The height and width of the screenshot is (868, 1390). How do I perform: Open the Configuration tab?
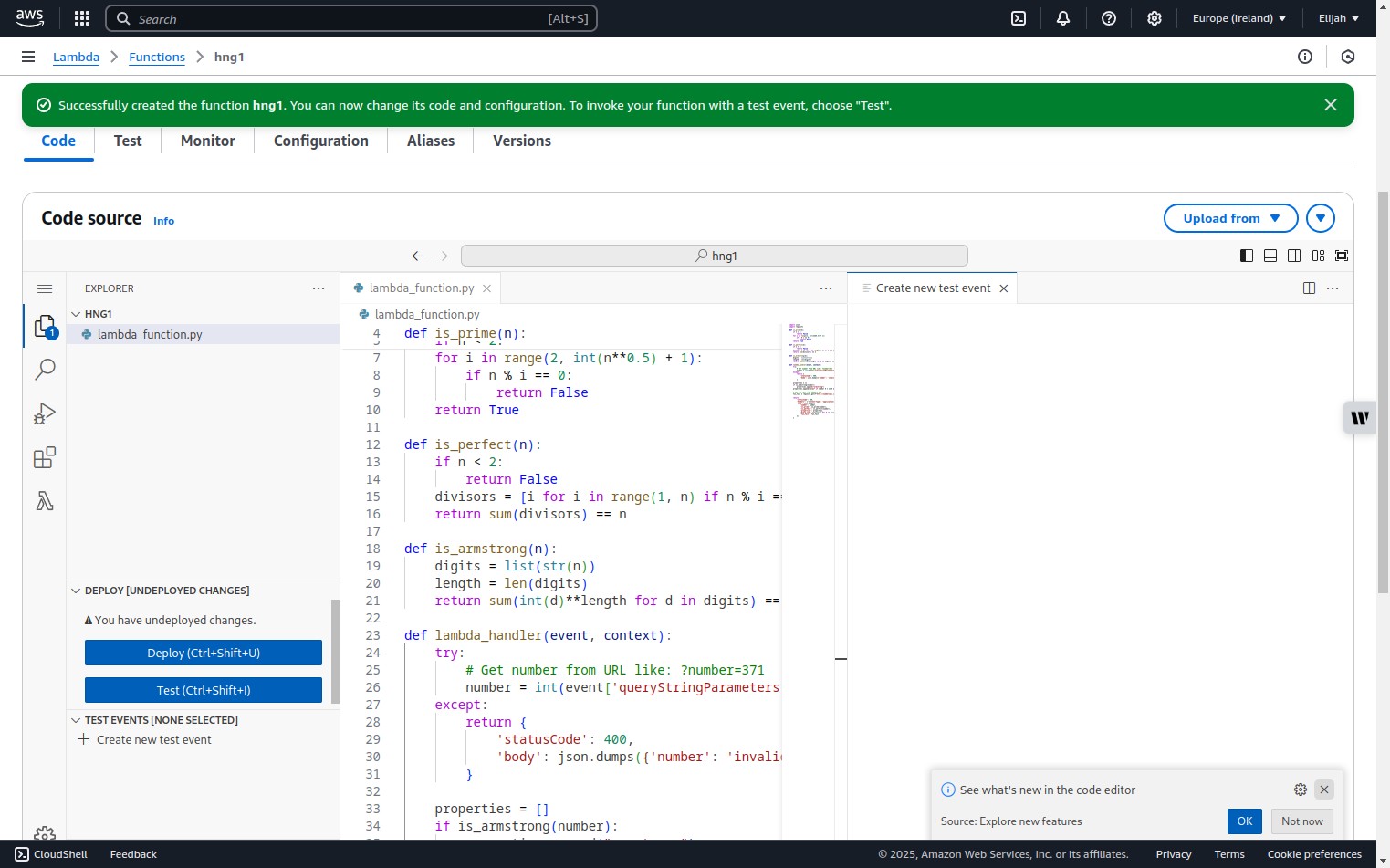pos(320,141)
